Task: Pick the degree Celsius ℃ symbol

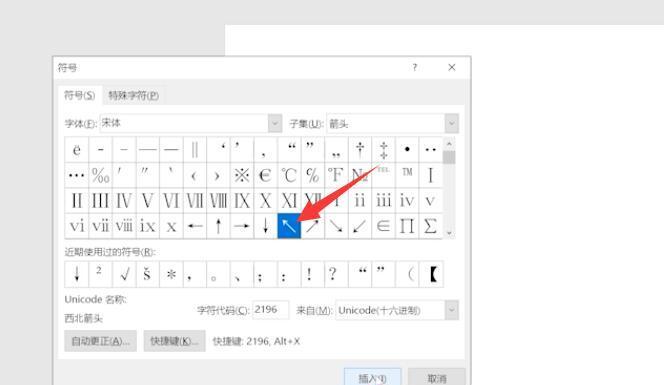Action: (289, 175)
